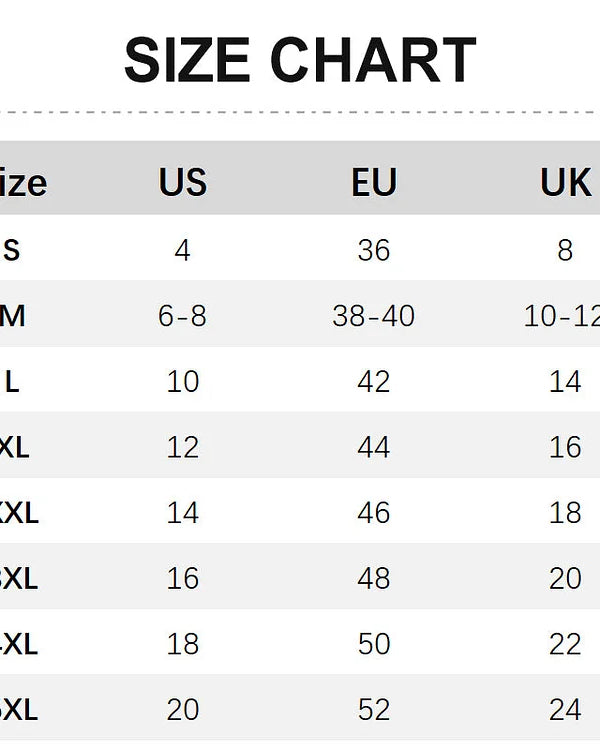
Task: Click EU size 42 cell
Action: 374,381
